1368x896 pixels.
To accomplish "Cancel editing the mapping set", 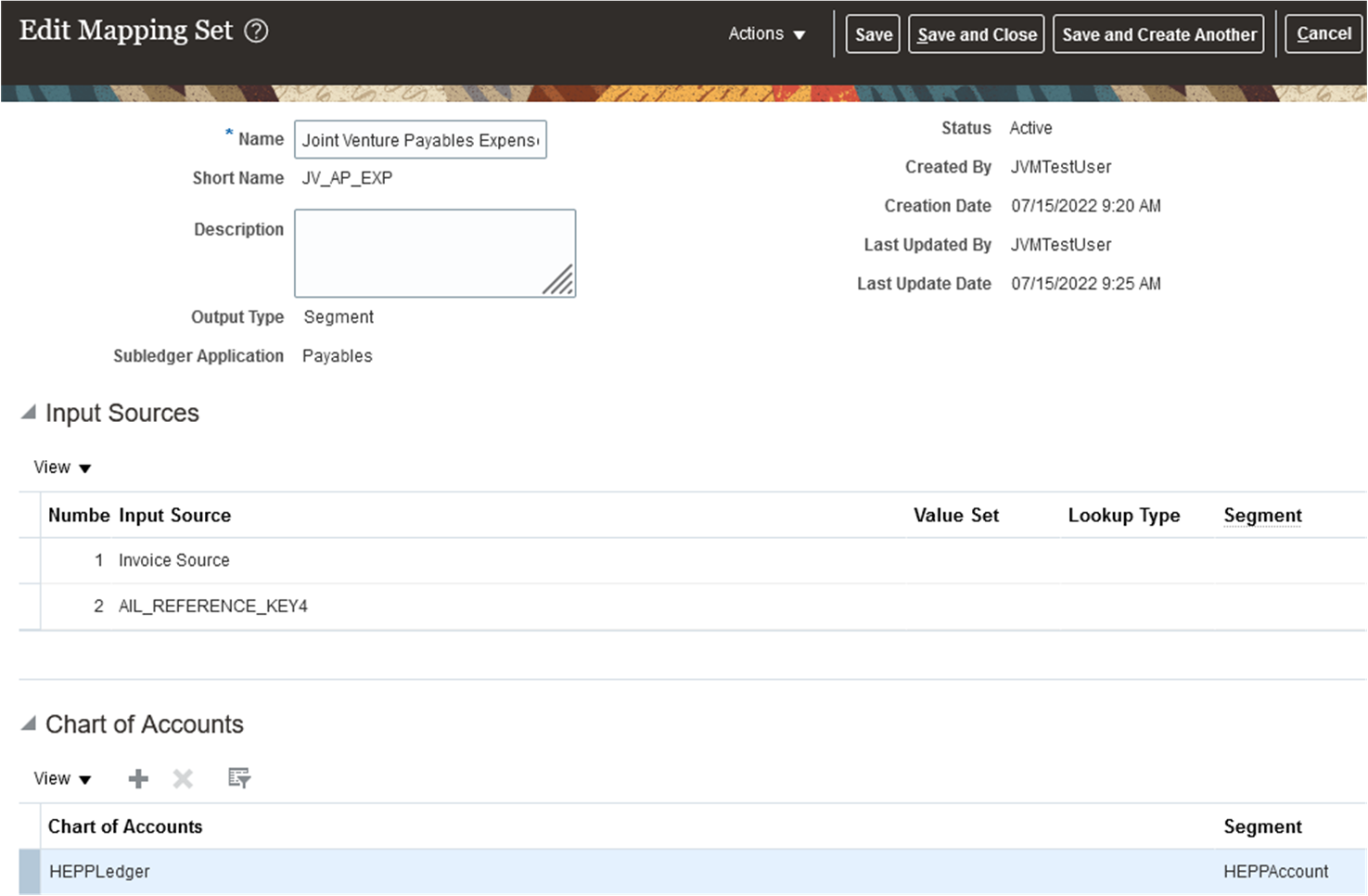I will point(1323,34).
